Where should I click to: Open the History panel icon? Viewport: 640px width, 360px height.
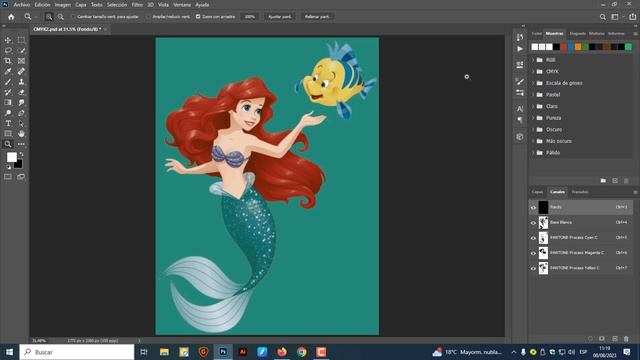click(520, 37)
